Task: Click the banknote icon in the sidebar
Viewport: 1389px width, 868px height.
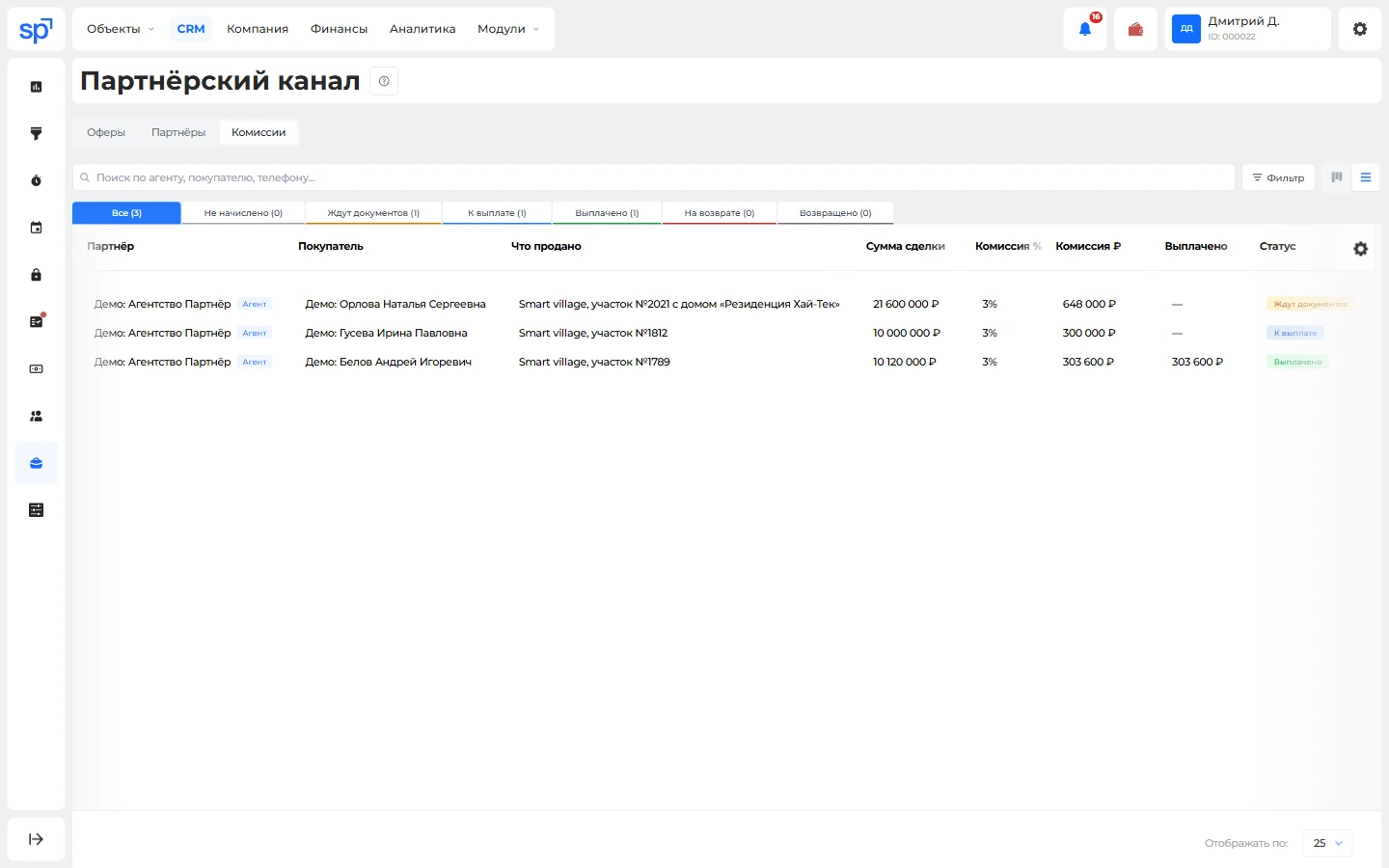Action: [x=36, y=368]
